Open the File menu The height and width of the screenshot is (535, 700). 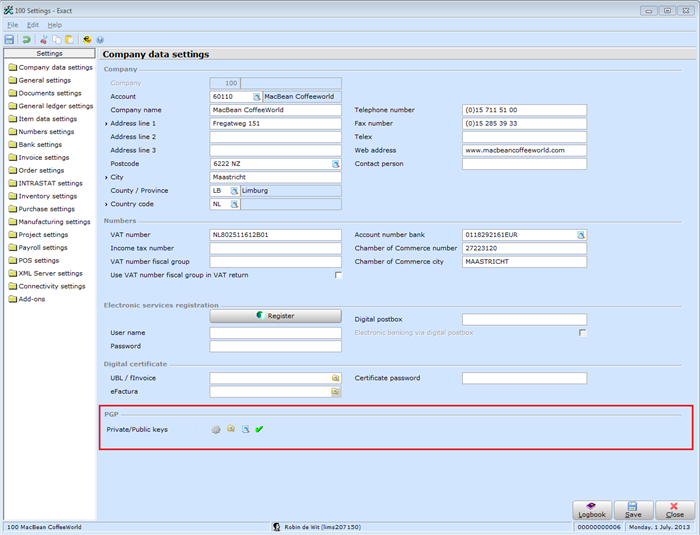[12, 25]
